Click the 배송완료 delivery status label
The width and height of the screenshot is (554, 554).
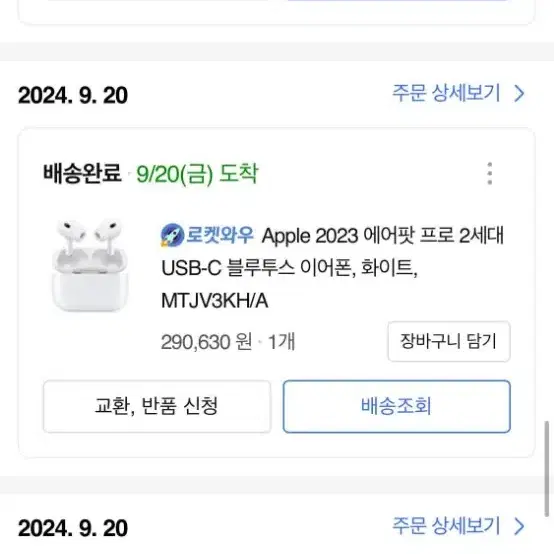pos(82,173)
